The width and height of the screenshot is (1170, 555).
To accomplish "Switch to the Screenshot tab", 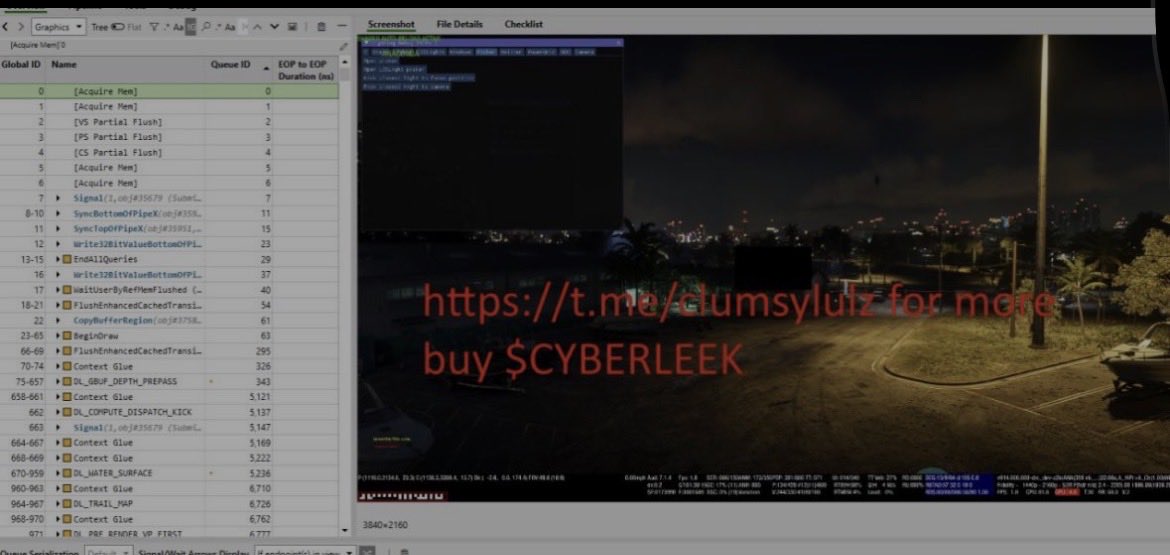I will tap(391, 25).
